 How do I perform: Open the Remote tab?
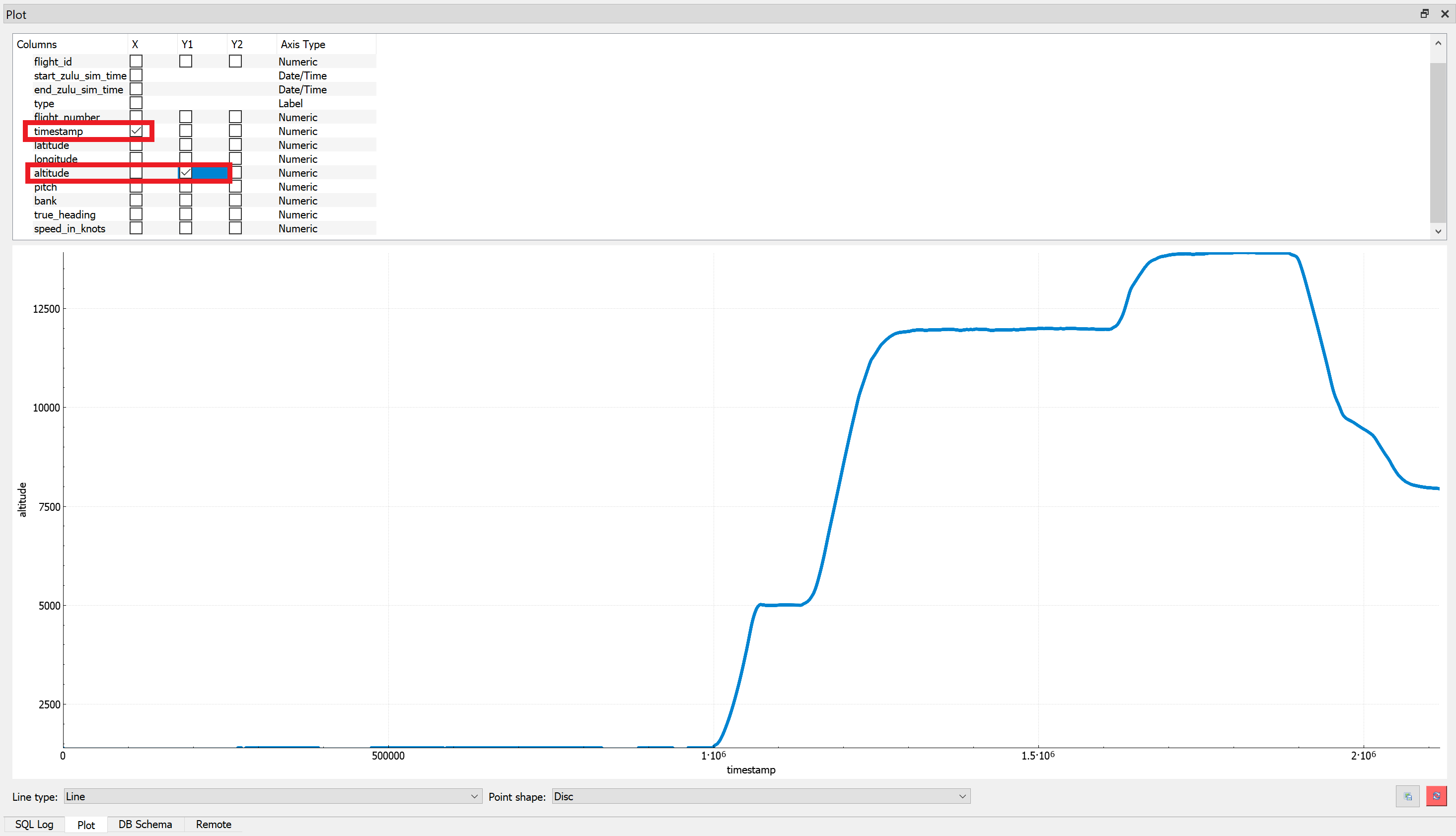tap(213, 824)
